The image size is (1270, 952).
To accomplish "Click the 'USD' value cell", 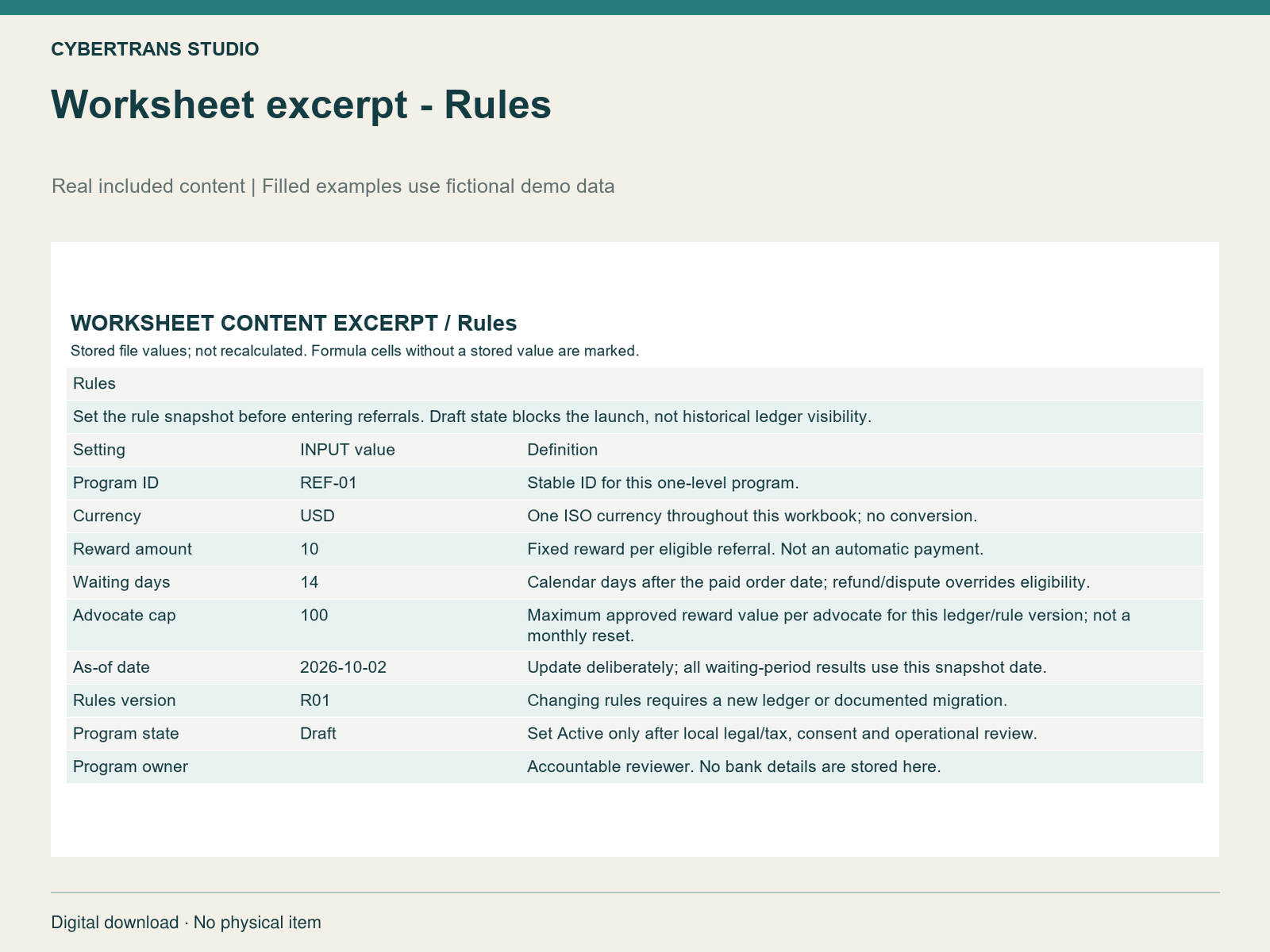I will point(407,516).
